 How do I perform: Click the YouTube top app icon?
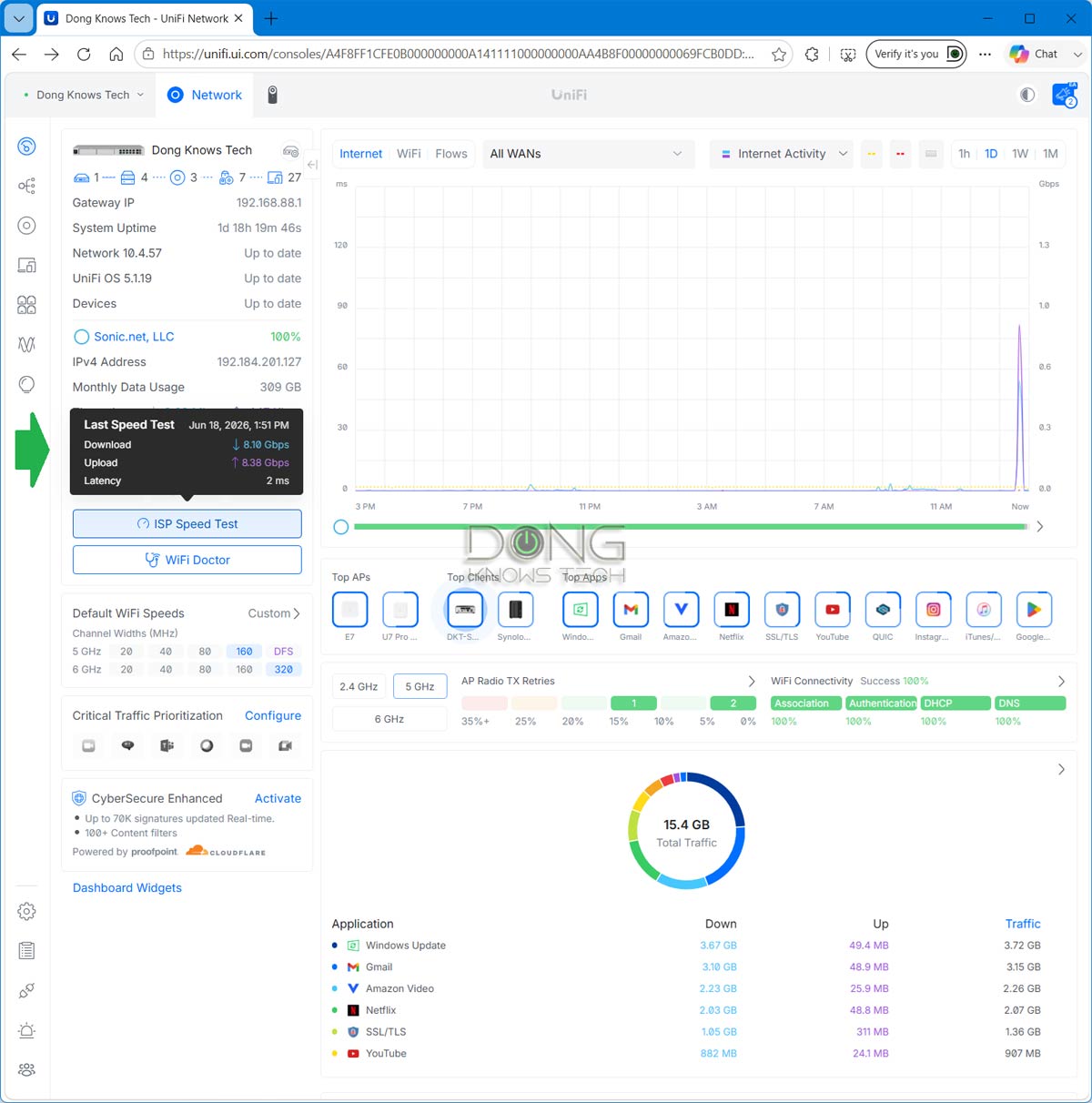pyautogui.click(x=833, y=610)
